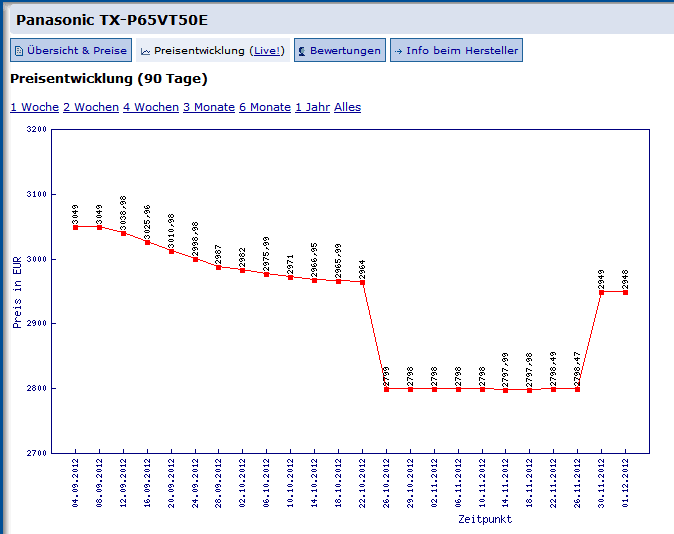Viewport: 674px width, 534px height.
Task: Click the Preis in EUR axis label
Action: [x=17, y=293]
